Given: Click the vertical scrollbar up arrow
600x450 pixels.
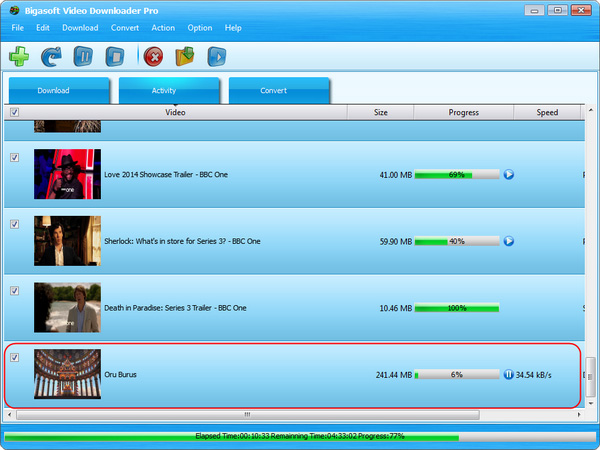Looking at the screenshot, I should coord(591,111).
